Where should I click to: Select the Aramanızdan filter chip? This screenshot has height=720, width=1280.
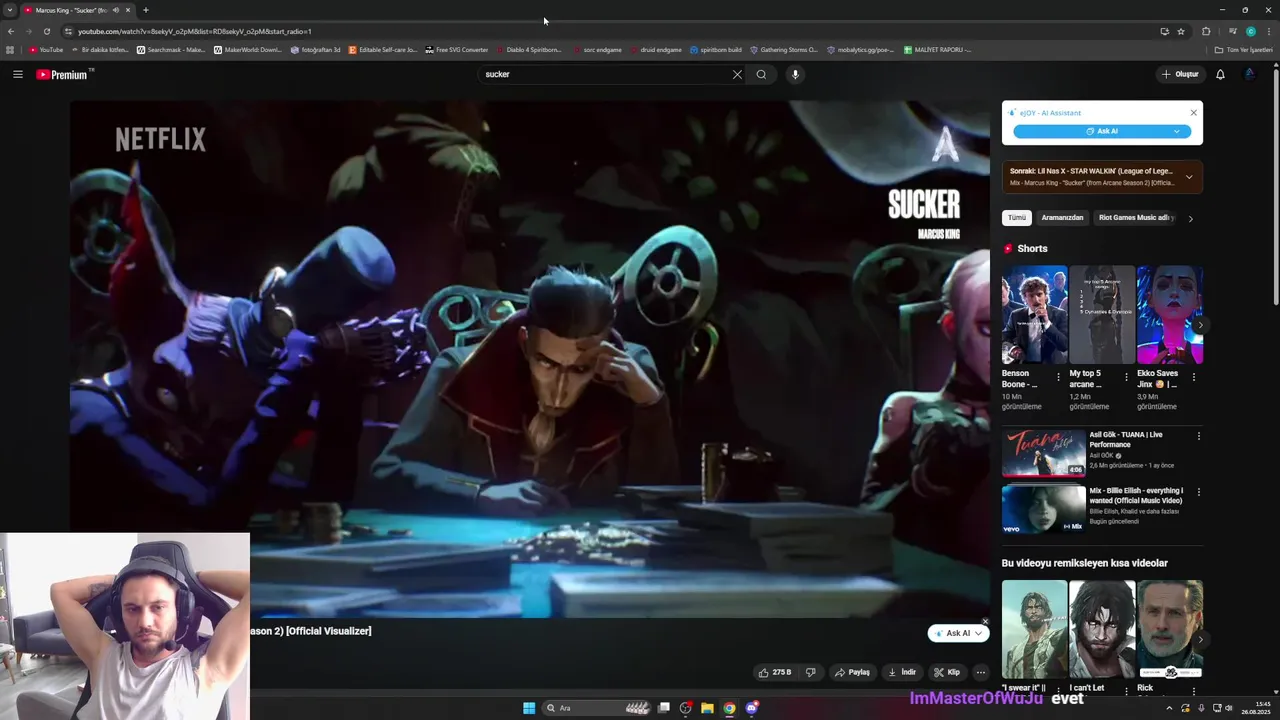(x=1062, y=217)
